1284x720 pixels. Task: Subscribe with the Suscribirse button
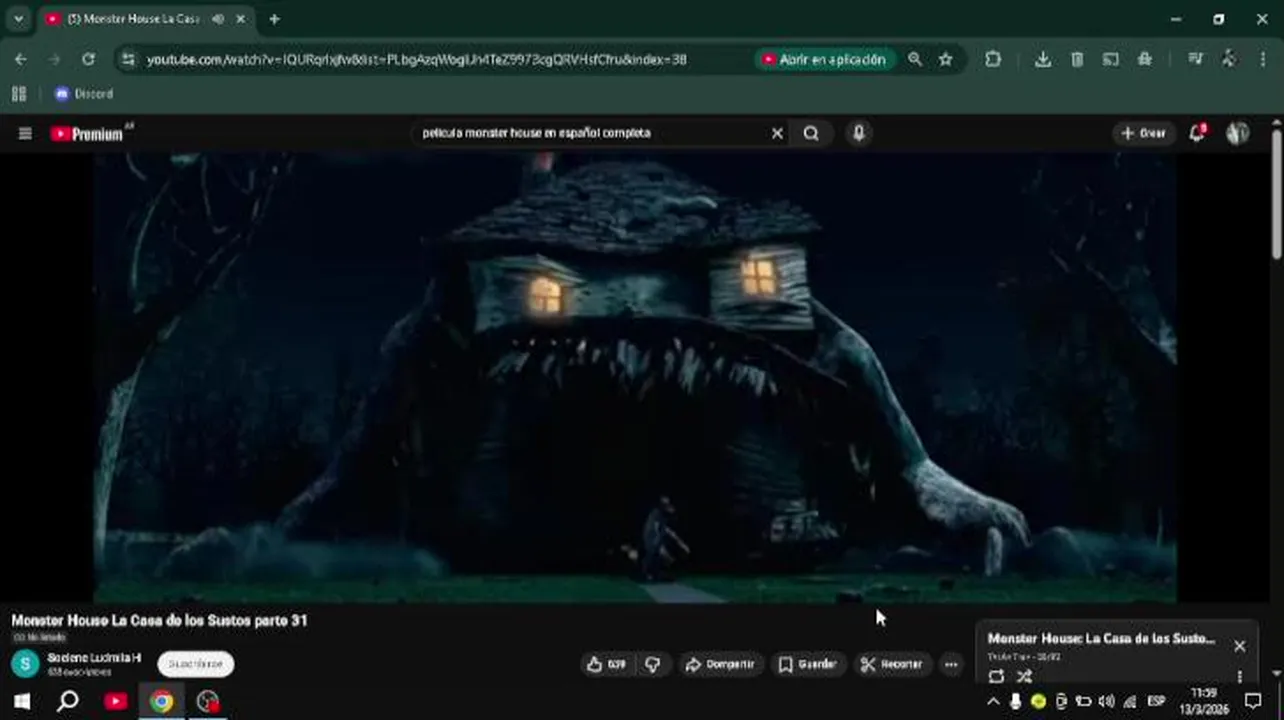195,664
